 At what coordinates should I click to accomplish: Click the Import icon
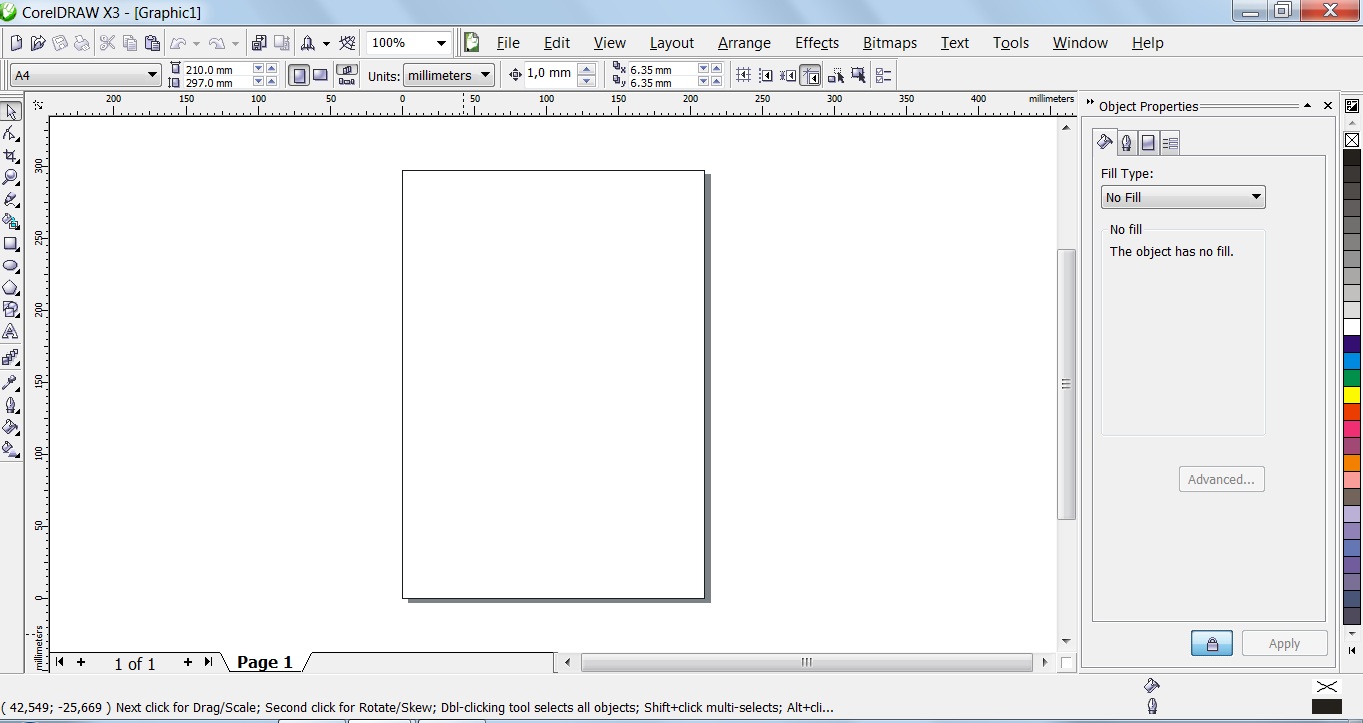260,43
